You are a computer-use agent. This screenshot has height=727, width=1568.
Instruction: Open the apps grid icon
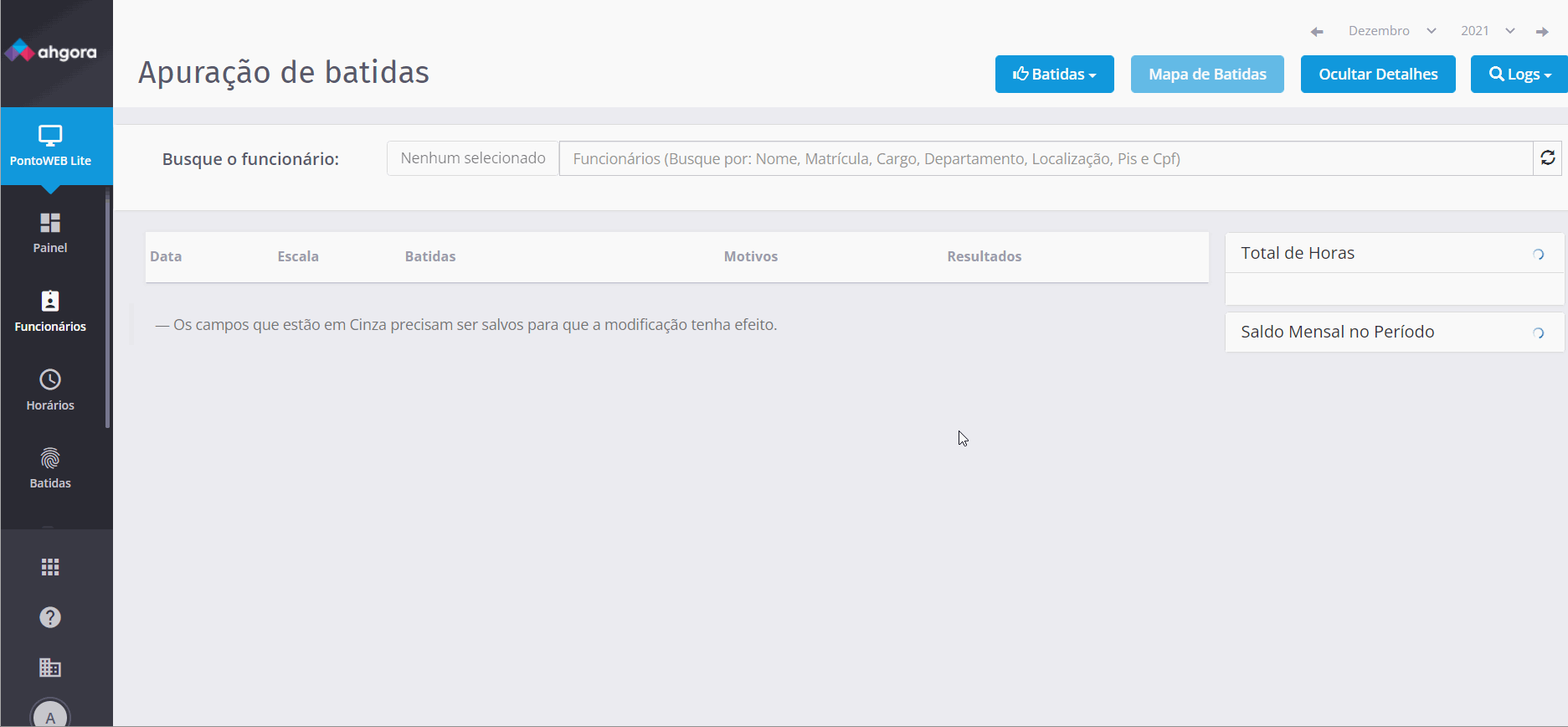(x=50, y=567)
